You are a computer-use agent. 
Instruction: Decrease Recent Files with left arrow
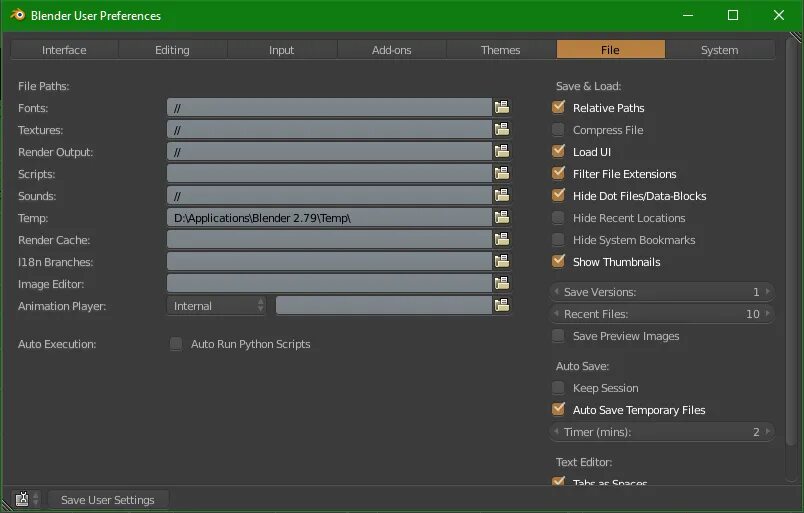556,313
